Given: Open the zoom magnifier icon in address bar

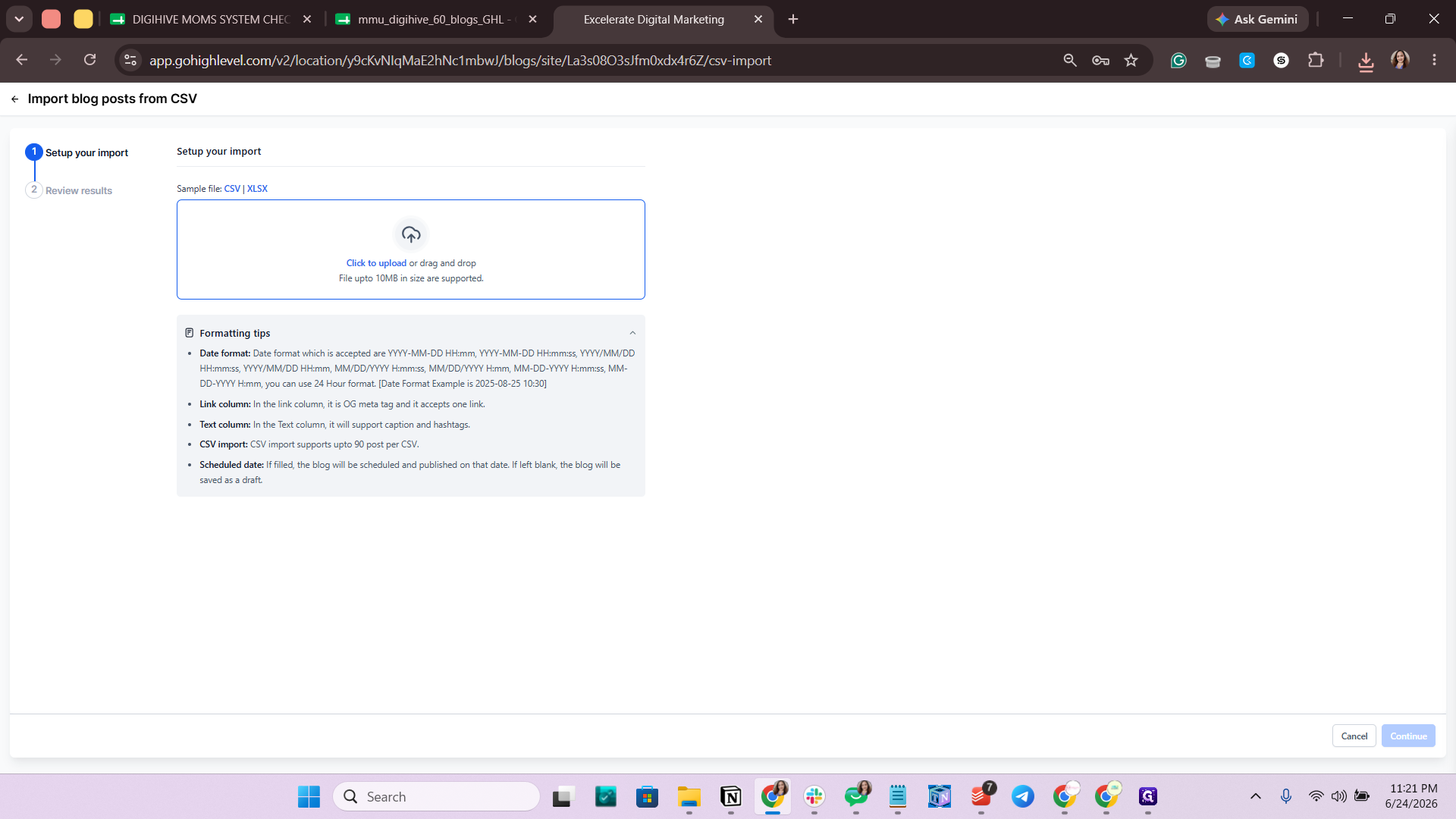Looking at the screenshot, I should (x=1070, y=60).
